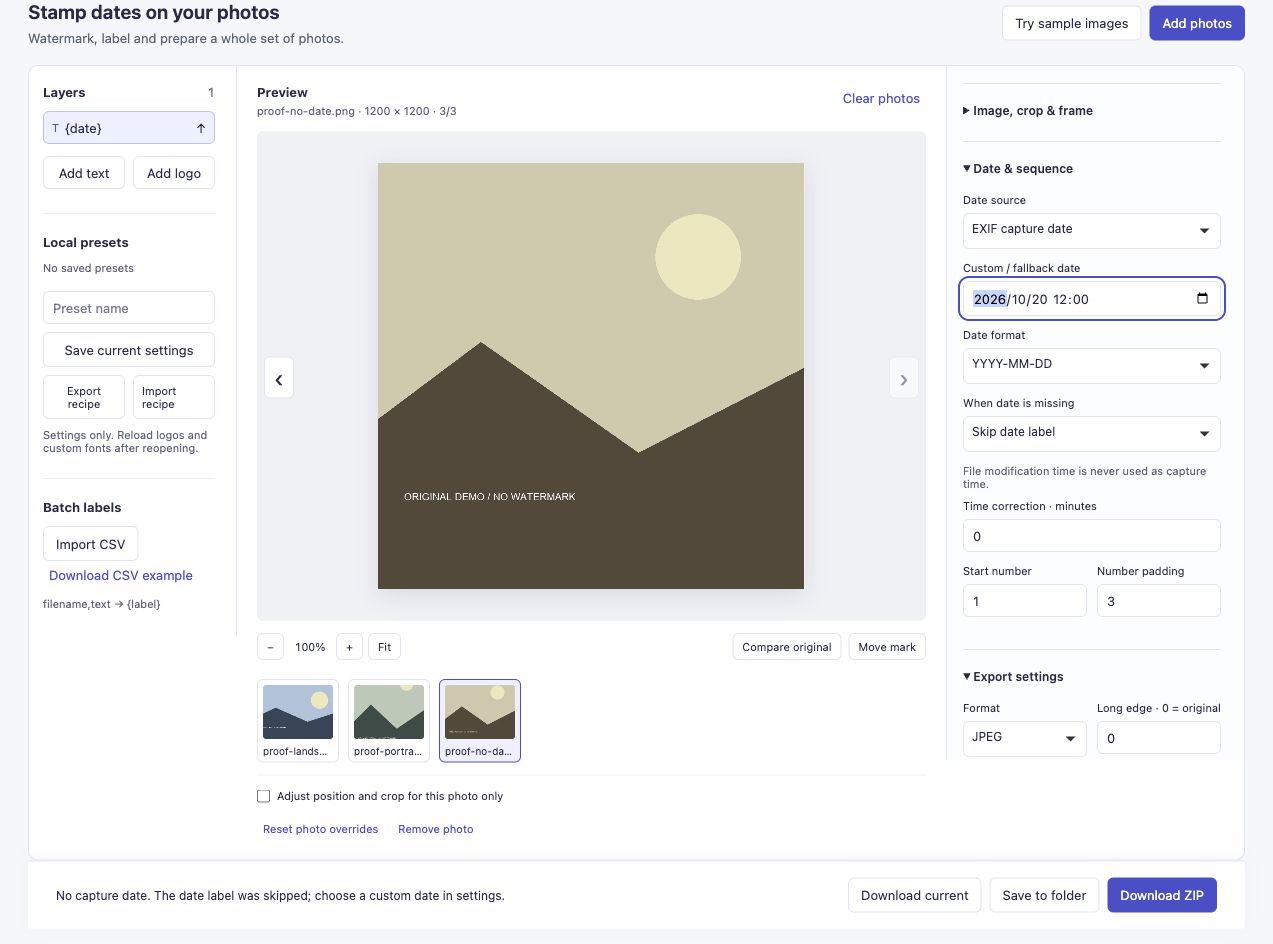The image size is (1273, 944).
Task: Click the Download ZIP button
Action: tap(1162, 895)
